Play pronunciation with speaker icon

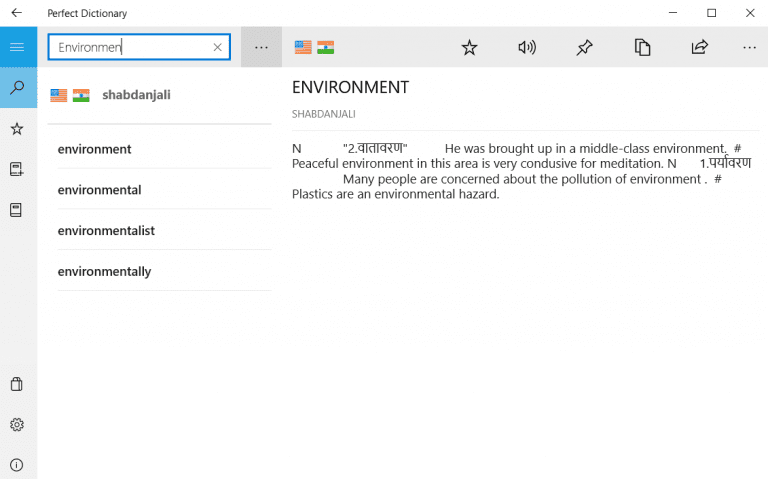(527, 47)
